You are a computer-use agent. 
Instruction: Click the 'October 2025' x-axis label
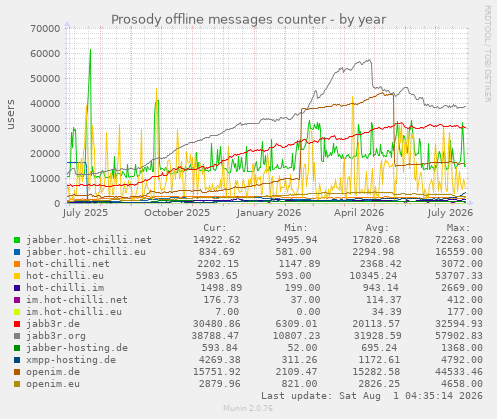[x=177, y=213]
